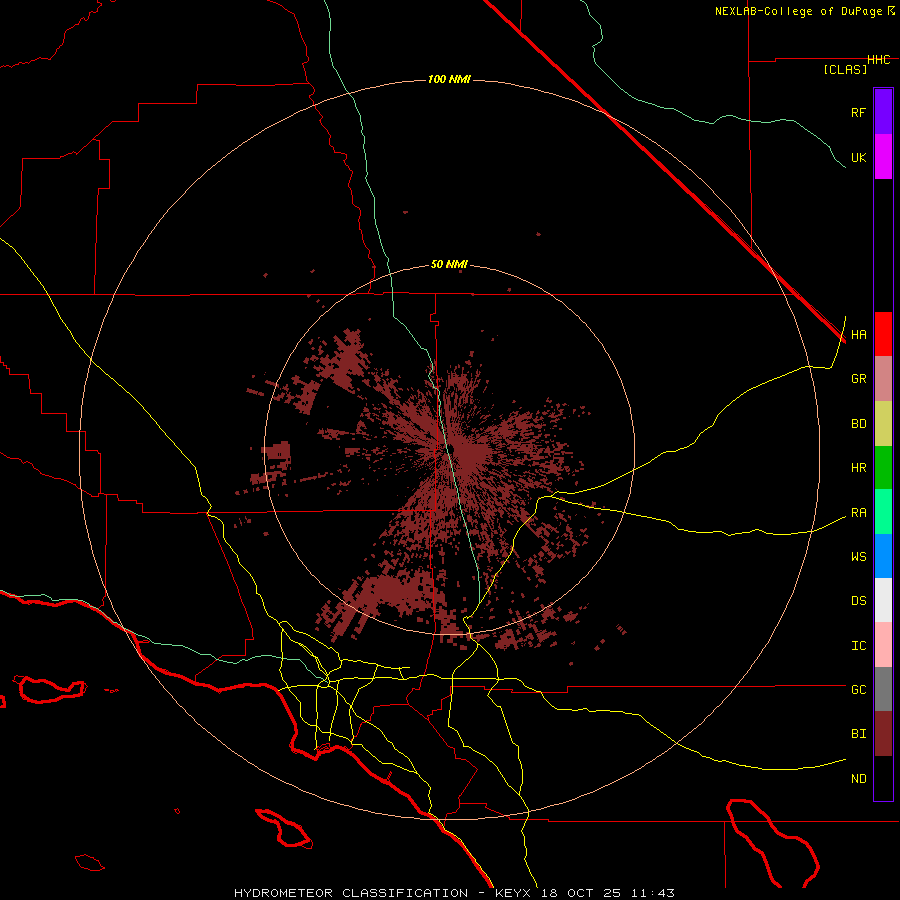The image size is (900, 900).
Task: Click the GC gray legend swatch
Action: coord(883,689)
